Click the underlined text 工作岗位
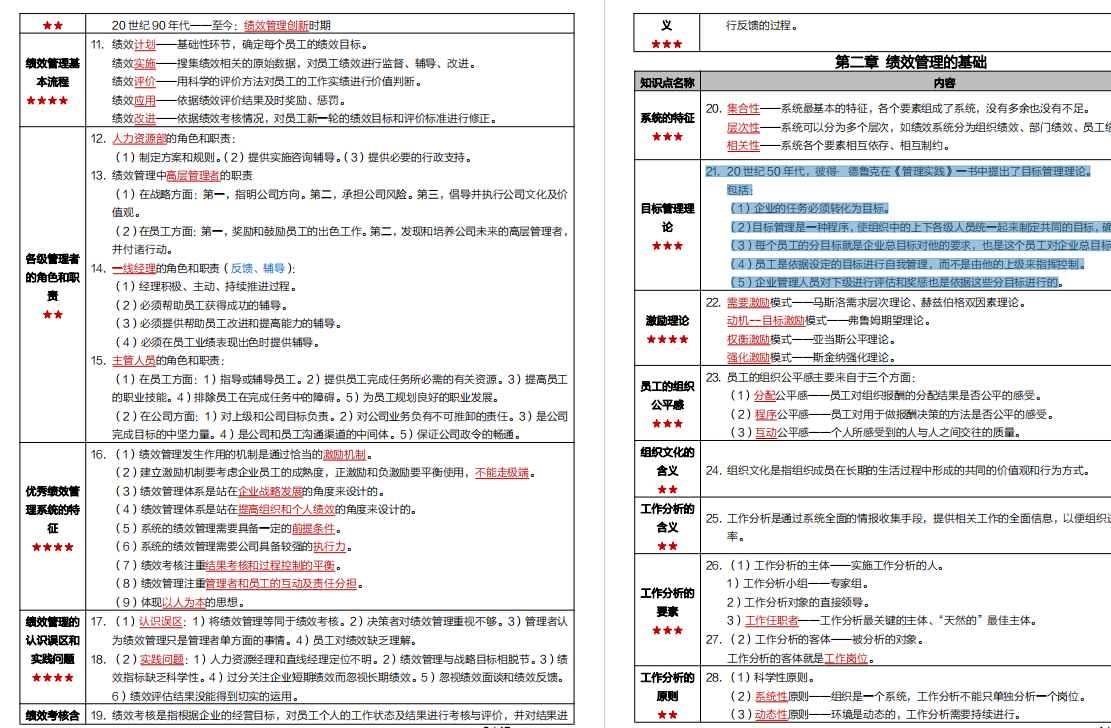The image size is (1111, 728). point(846,659)
